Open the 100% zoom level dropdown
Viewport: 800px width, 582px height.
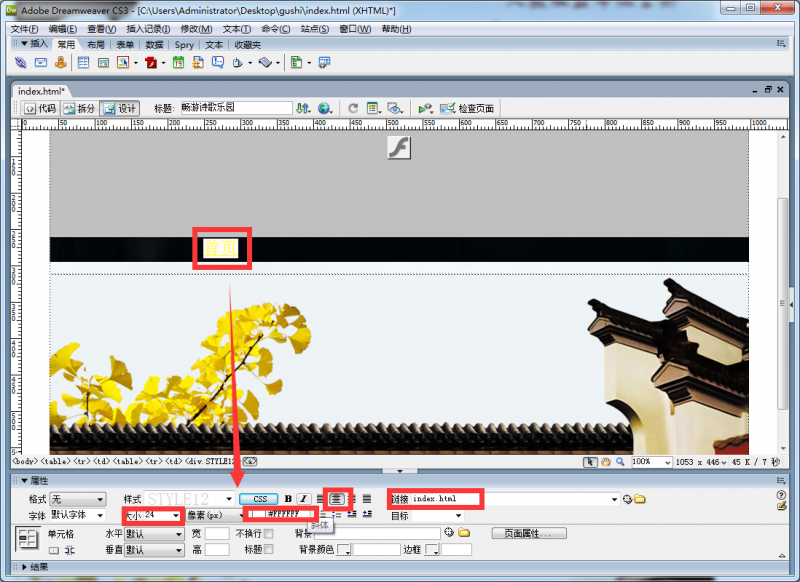pos(652,462)
